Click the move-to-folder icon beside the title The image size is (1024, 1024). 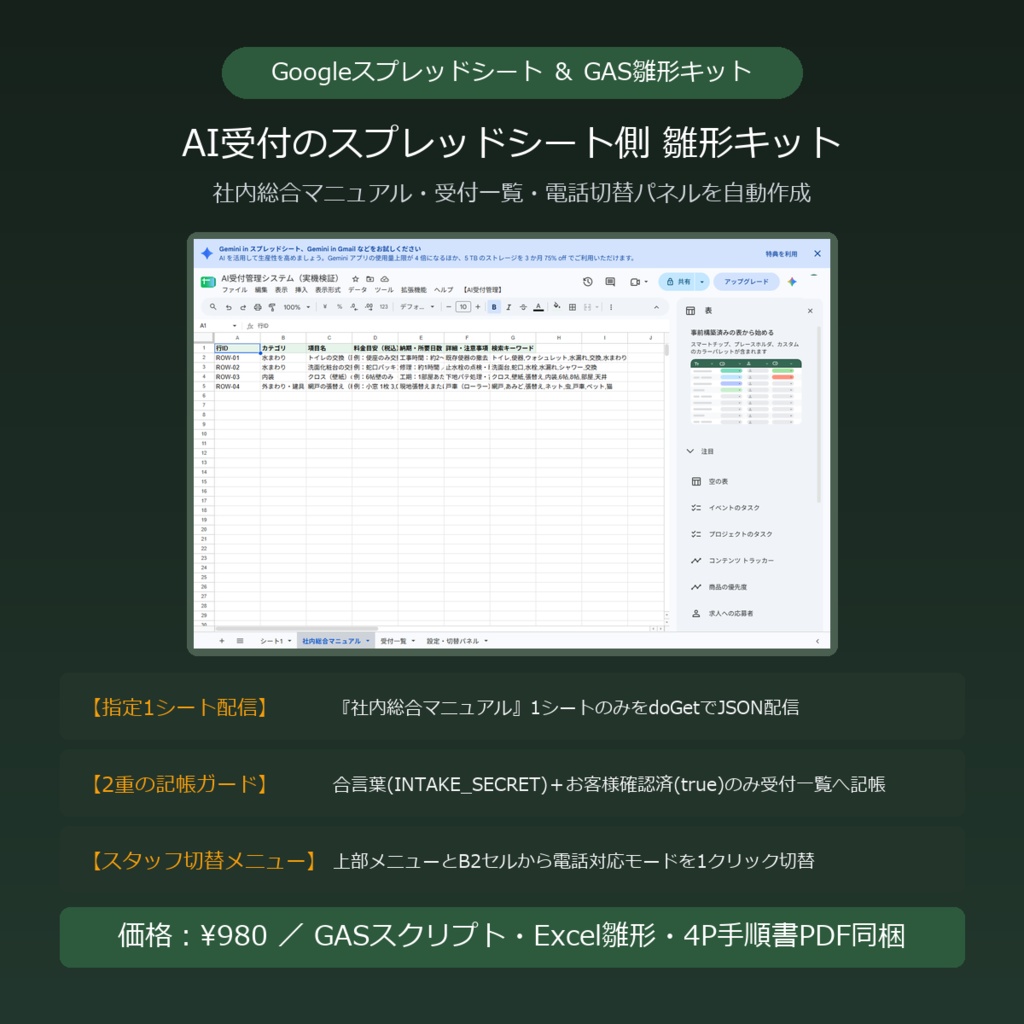[x=370, y=279]
